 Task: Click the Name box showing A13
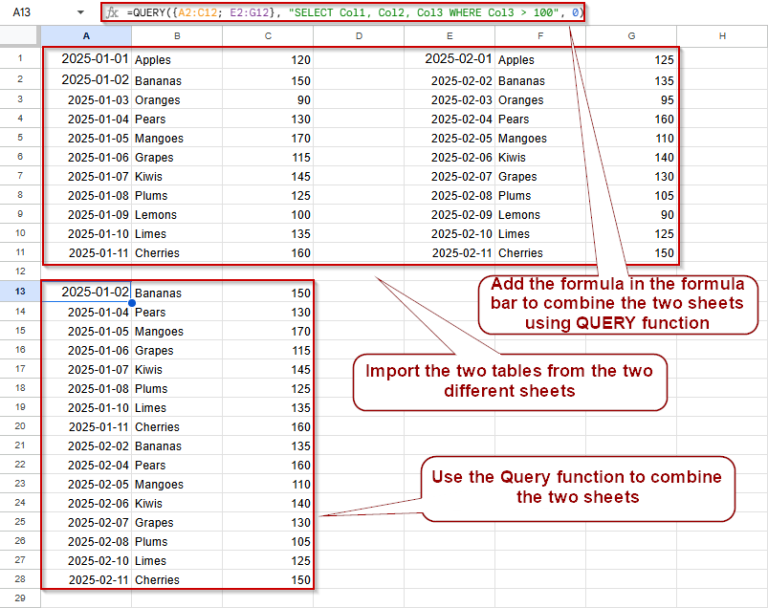tap(30, 13)
